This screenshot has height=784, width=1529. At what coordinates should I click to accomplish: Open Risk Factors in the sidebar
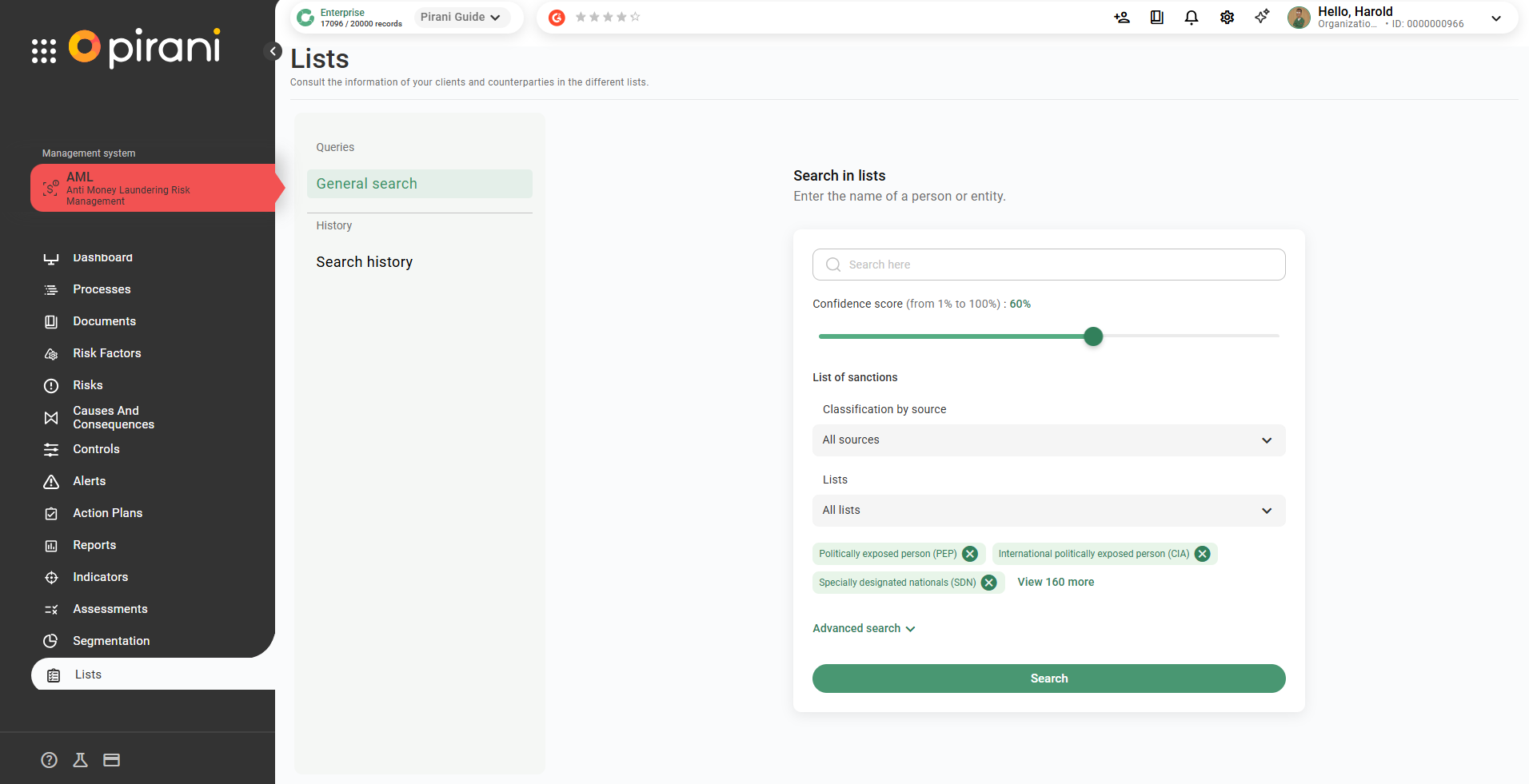click(x=106, y=353)
